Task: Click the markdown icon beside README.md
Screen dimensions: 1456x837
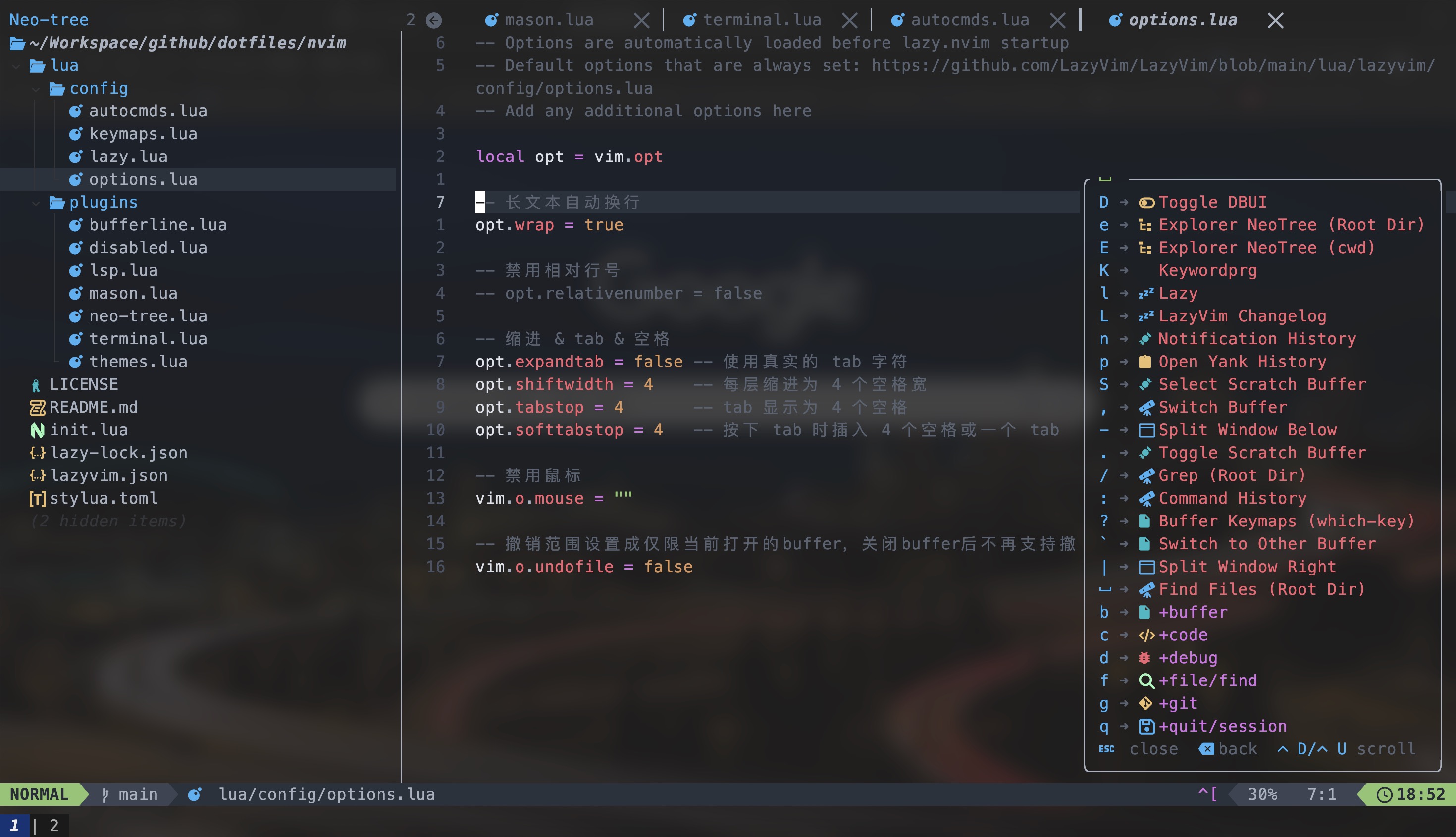Action: tap(37, 407)
